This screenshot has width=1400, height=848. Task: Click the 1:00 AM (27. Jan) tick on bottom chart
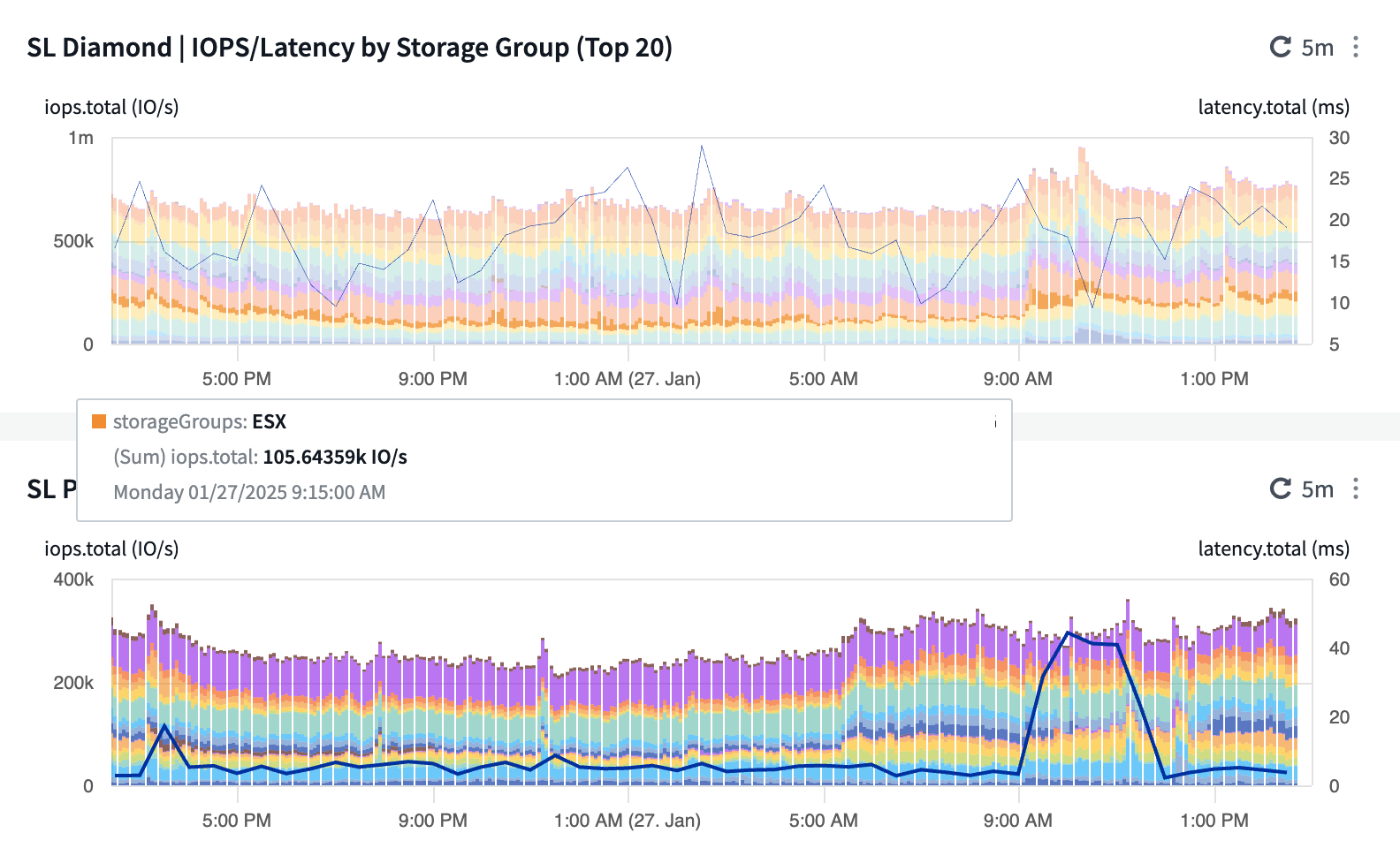[x=628, y=821]
